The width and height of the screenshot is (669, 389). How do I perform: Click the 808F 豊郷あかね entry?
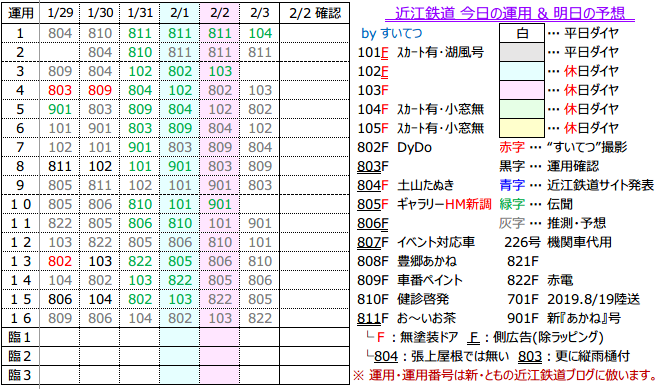[x=407, y=261]
